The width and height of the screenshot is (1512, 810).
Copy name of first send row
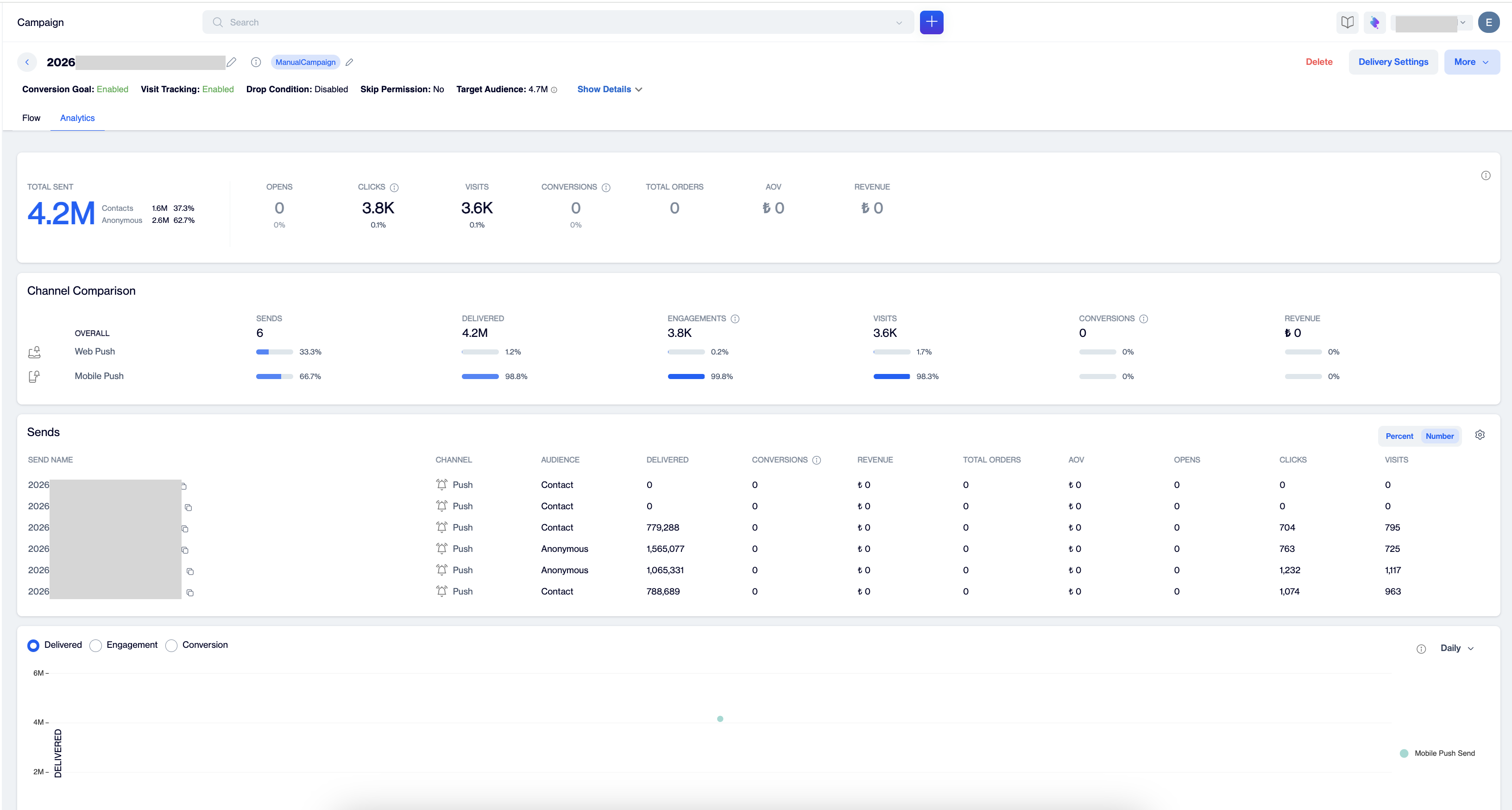(x=184, y=486)
